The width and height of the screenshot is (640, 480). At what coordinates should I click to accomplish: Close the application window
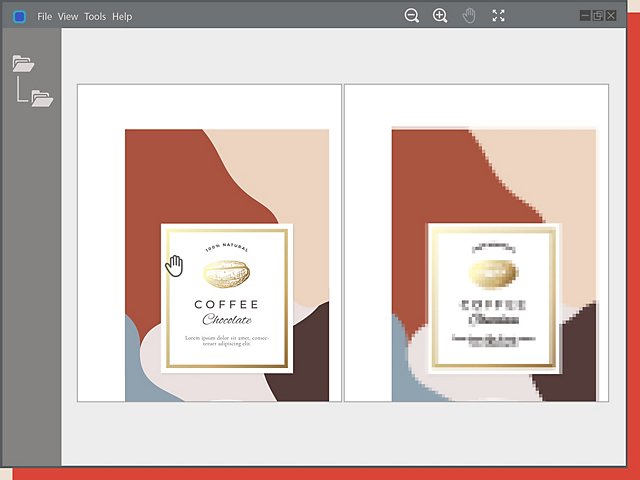tap(611, 16)
